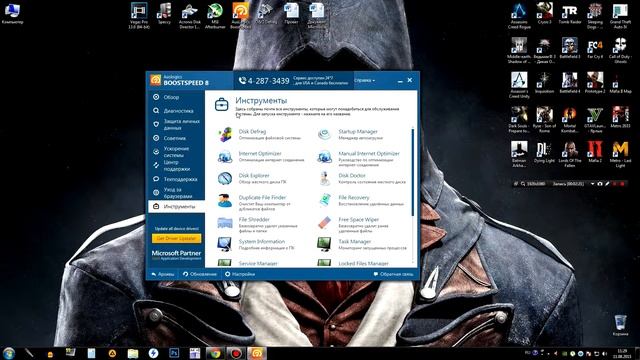Launch Disk Explorer
The image size is (640, 360).
coord(254,176)
